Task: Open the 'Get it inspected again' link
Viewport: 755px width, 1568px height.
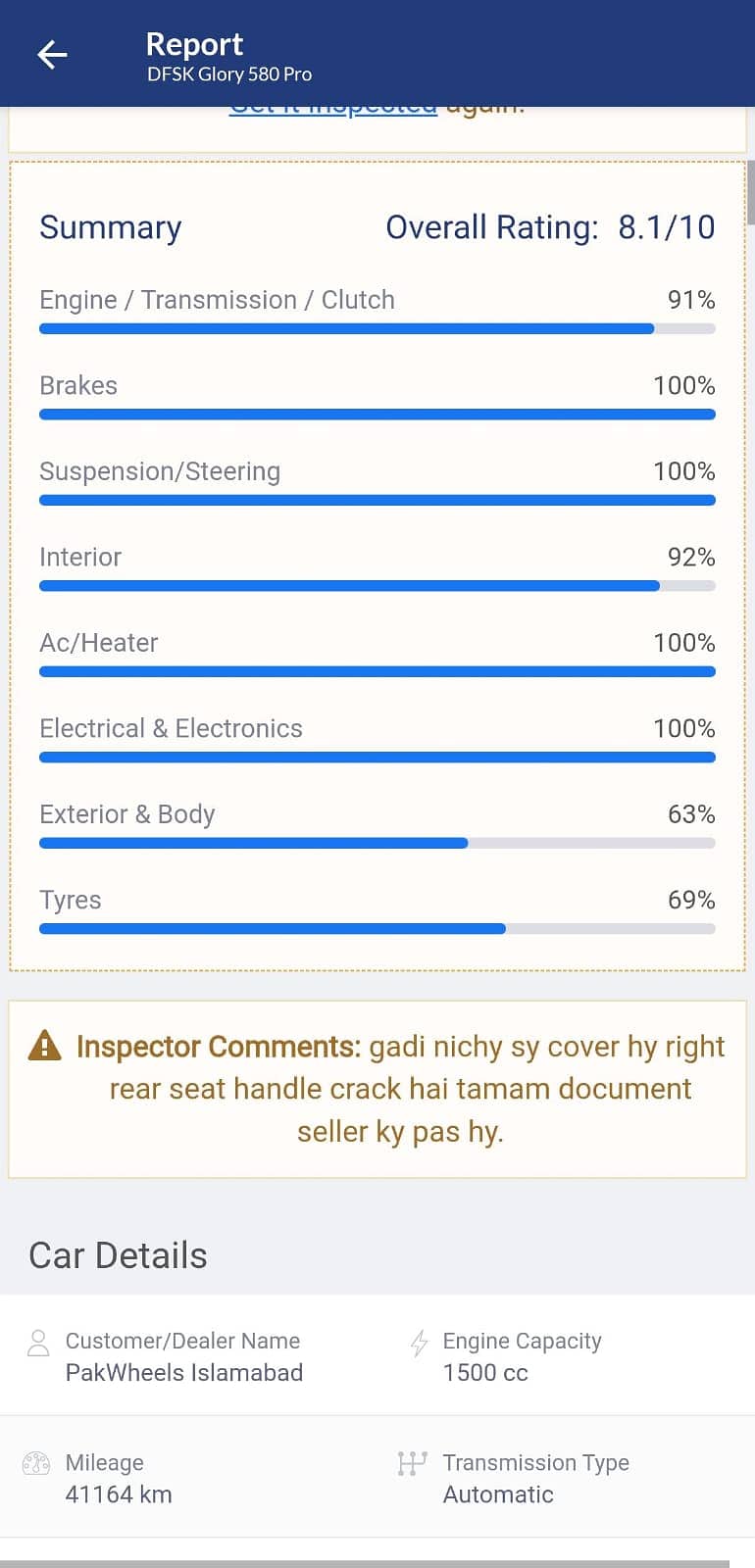Action: pyautogui.click(x=333, y=110)
